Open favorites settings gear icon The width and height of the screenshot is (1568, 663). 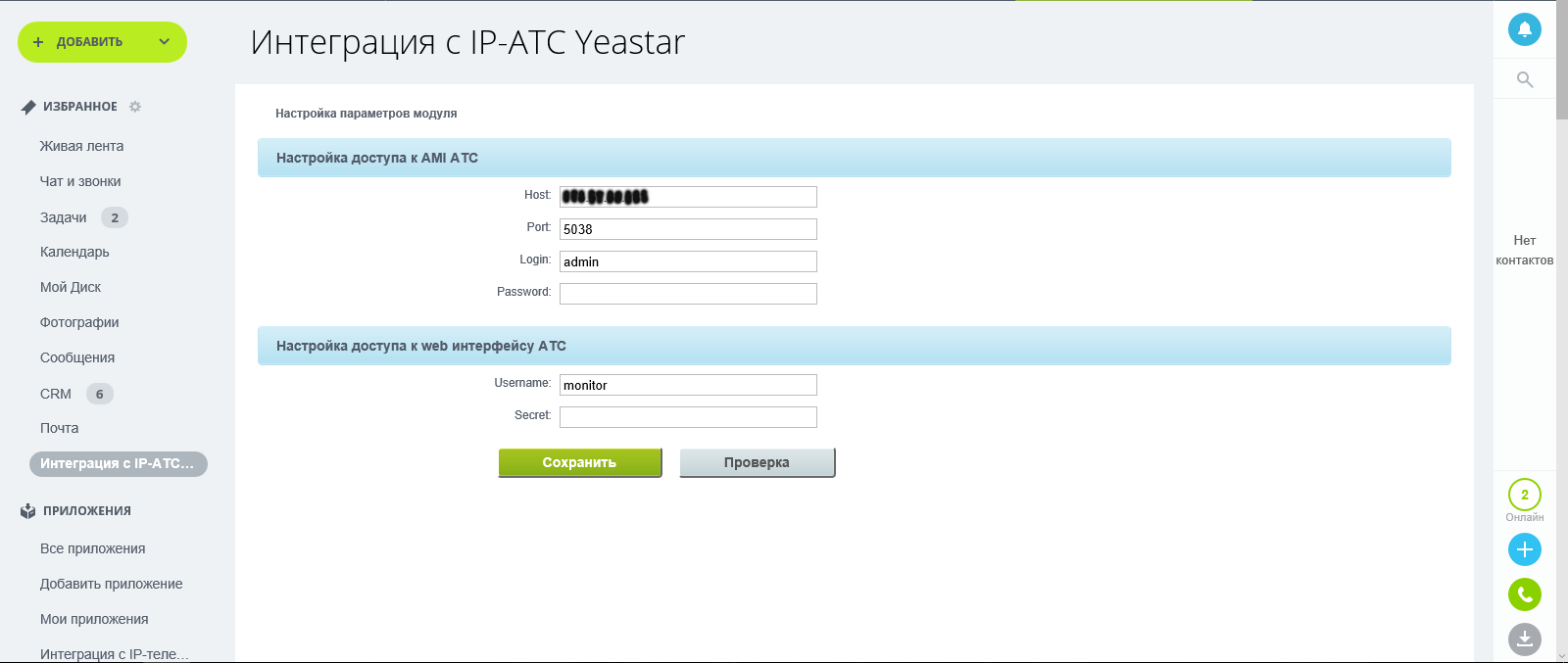(135, 107)
